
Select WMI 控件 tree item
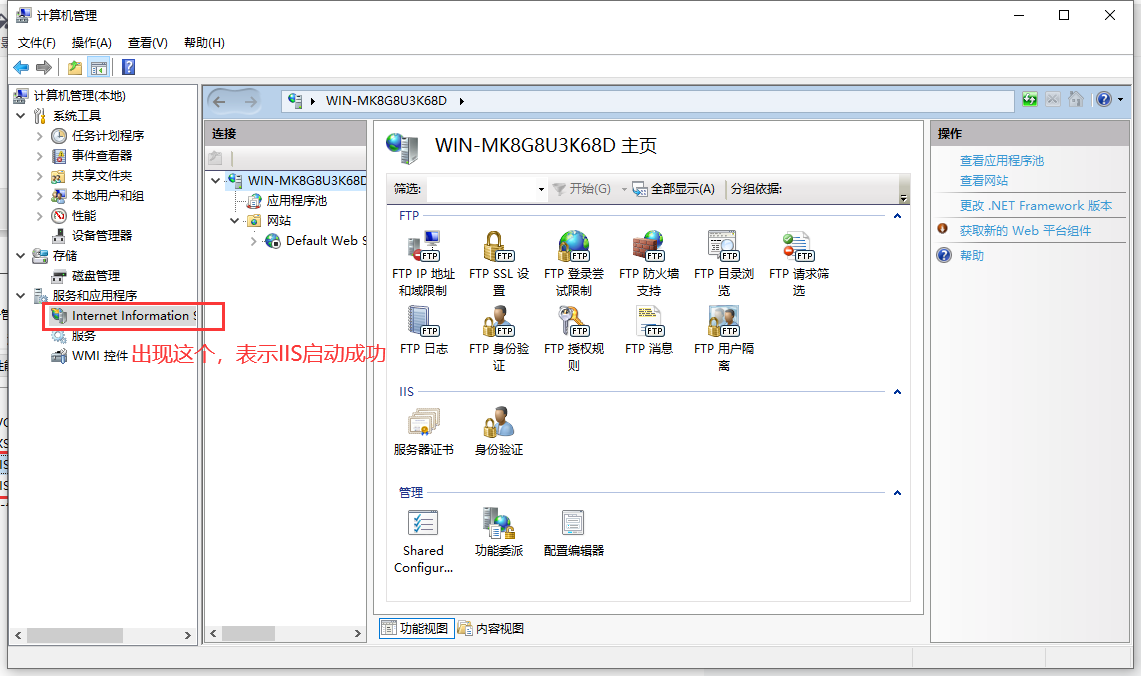pyautogui.click(x=90, y=356)
